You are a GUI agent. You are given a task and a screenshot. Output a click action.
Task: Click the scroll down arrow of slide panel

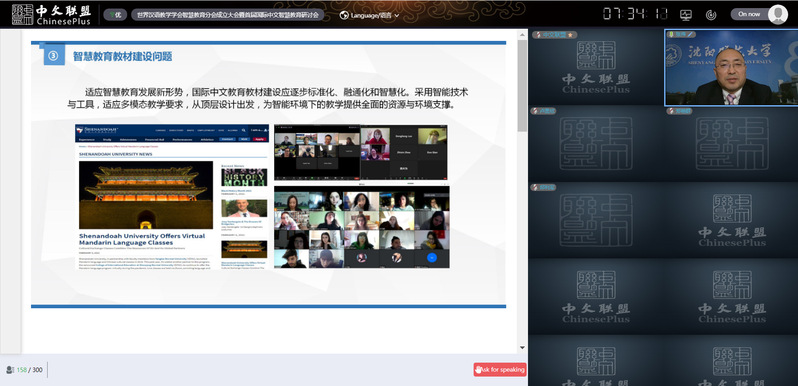(x=522, y=348)
